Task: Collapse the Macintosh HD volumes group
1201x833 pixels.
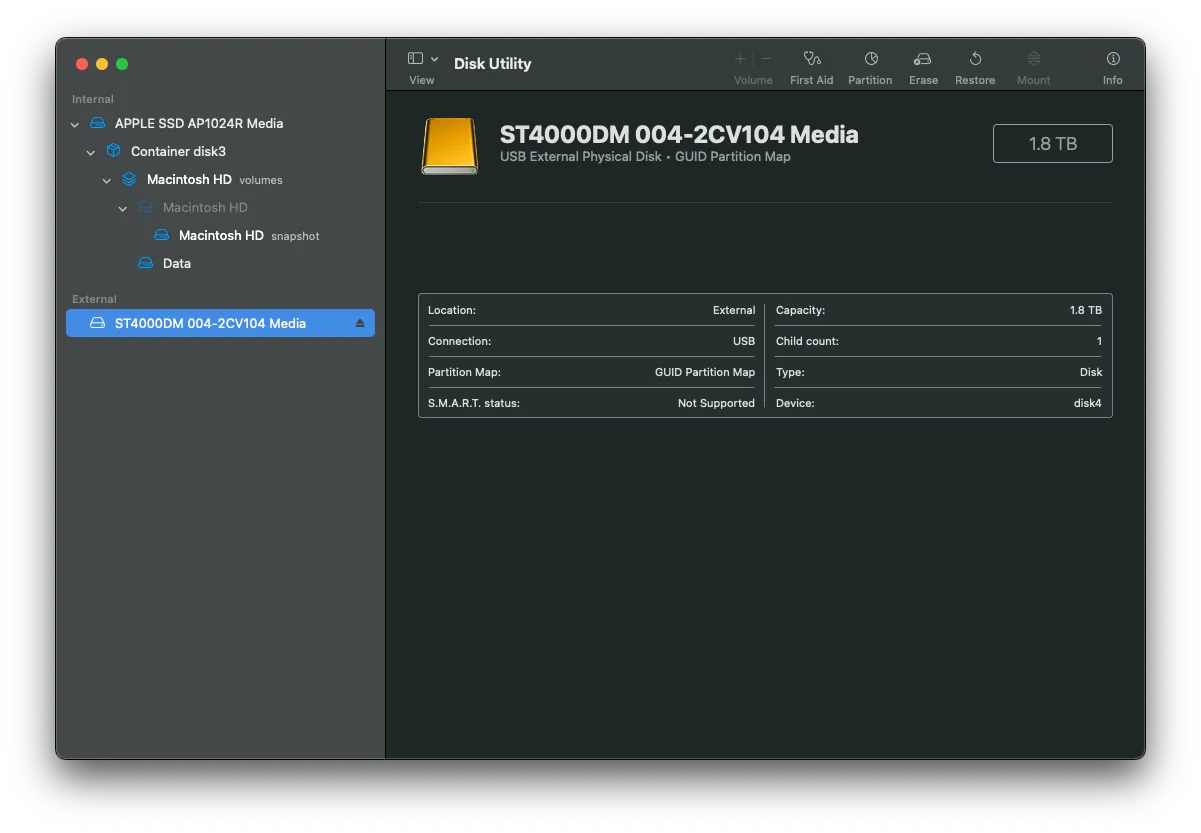Action: click(x=107, y=180)
